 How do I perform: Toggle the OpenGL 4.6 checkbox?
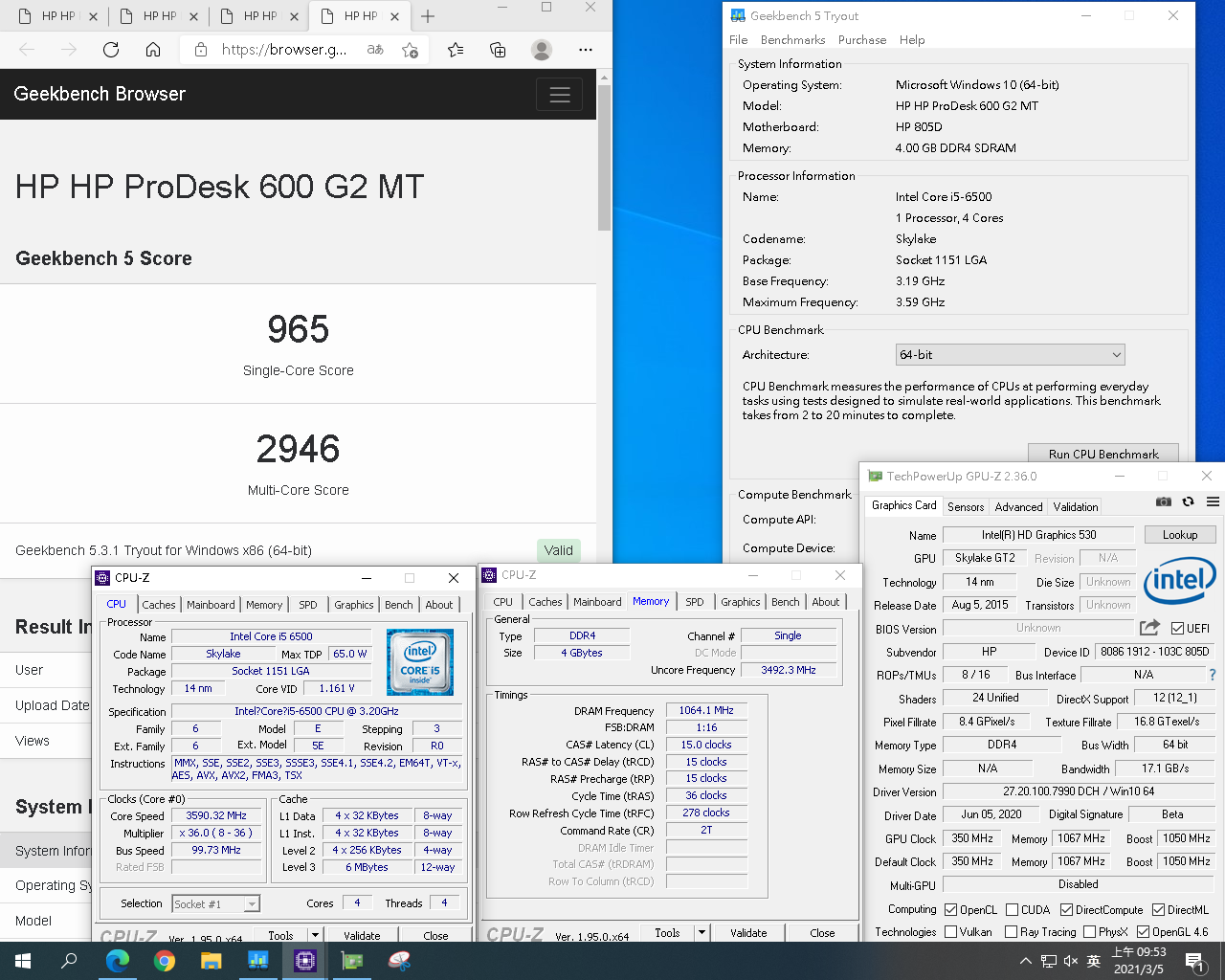pos(1143,931)
